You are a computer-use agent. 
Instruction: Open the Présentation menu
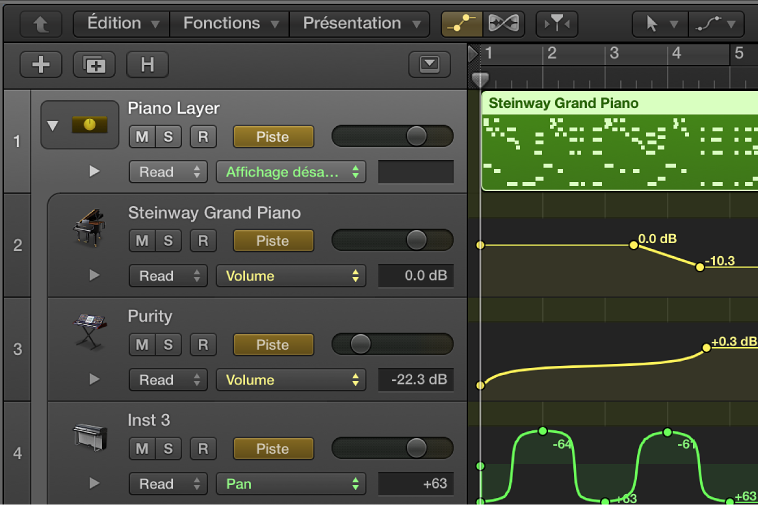(360, 23)
